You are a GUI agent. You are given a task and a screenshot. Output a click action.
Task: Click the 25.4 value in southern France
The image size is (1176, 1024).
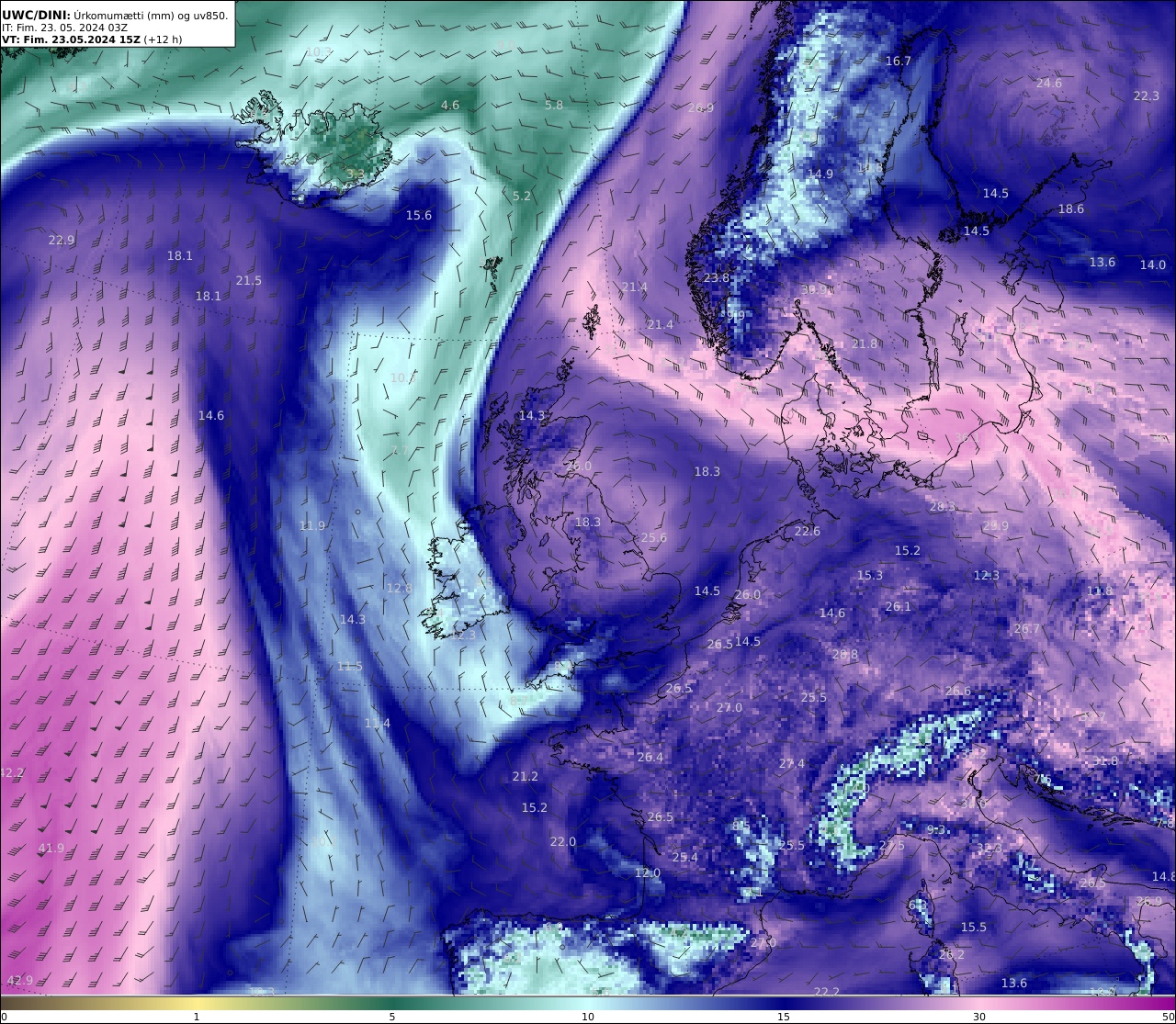684,858
